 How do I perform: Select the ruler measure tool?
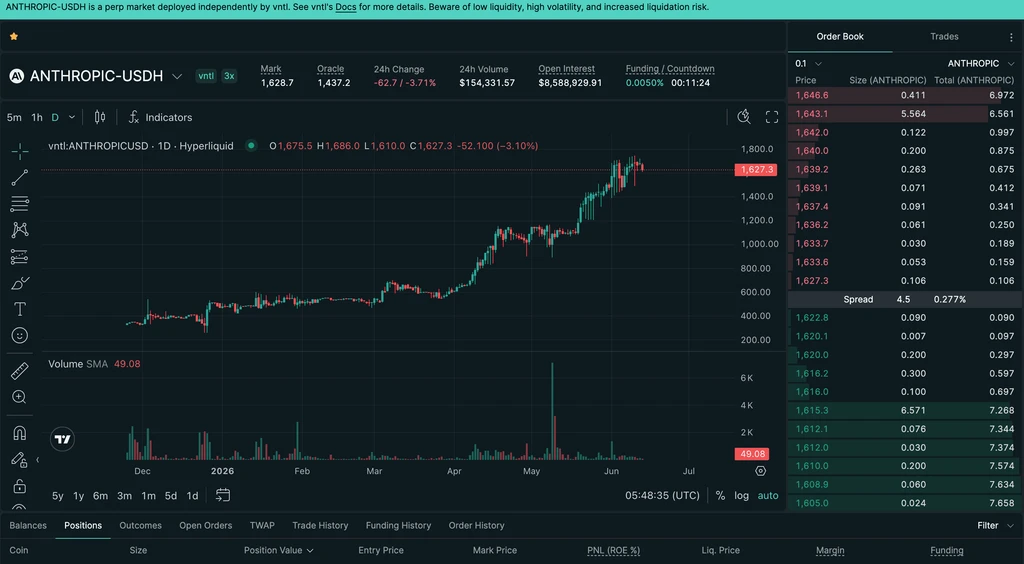20,371
